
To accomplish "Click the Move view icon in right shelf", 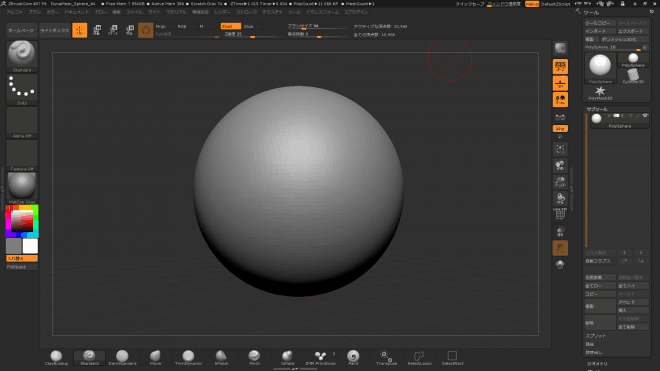I will [x=560, y=165].
